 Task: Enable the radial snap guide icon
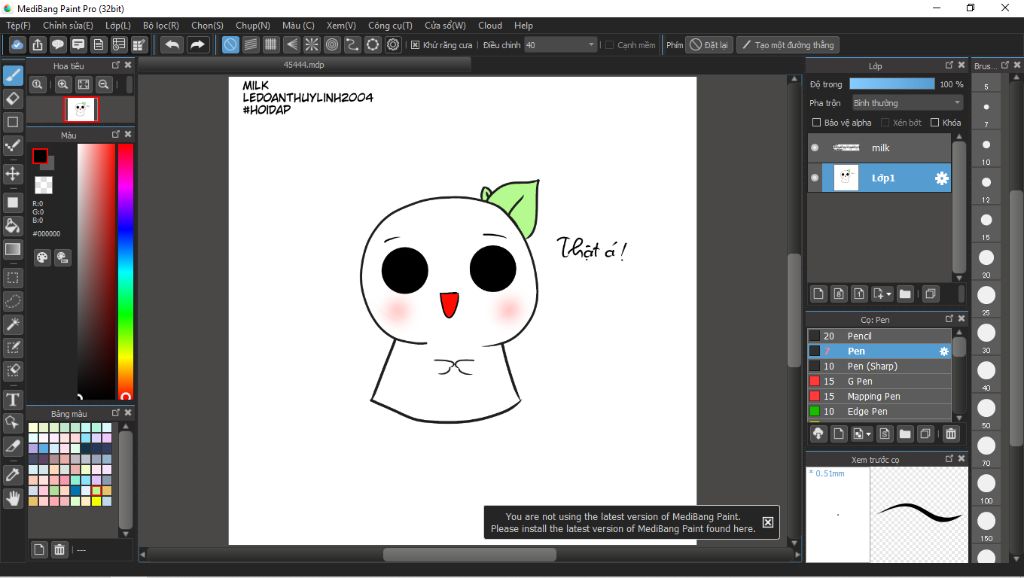(311, 45)
